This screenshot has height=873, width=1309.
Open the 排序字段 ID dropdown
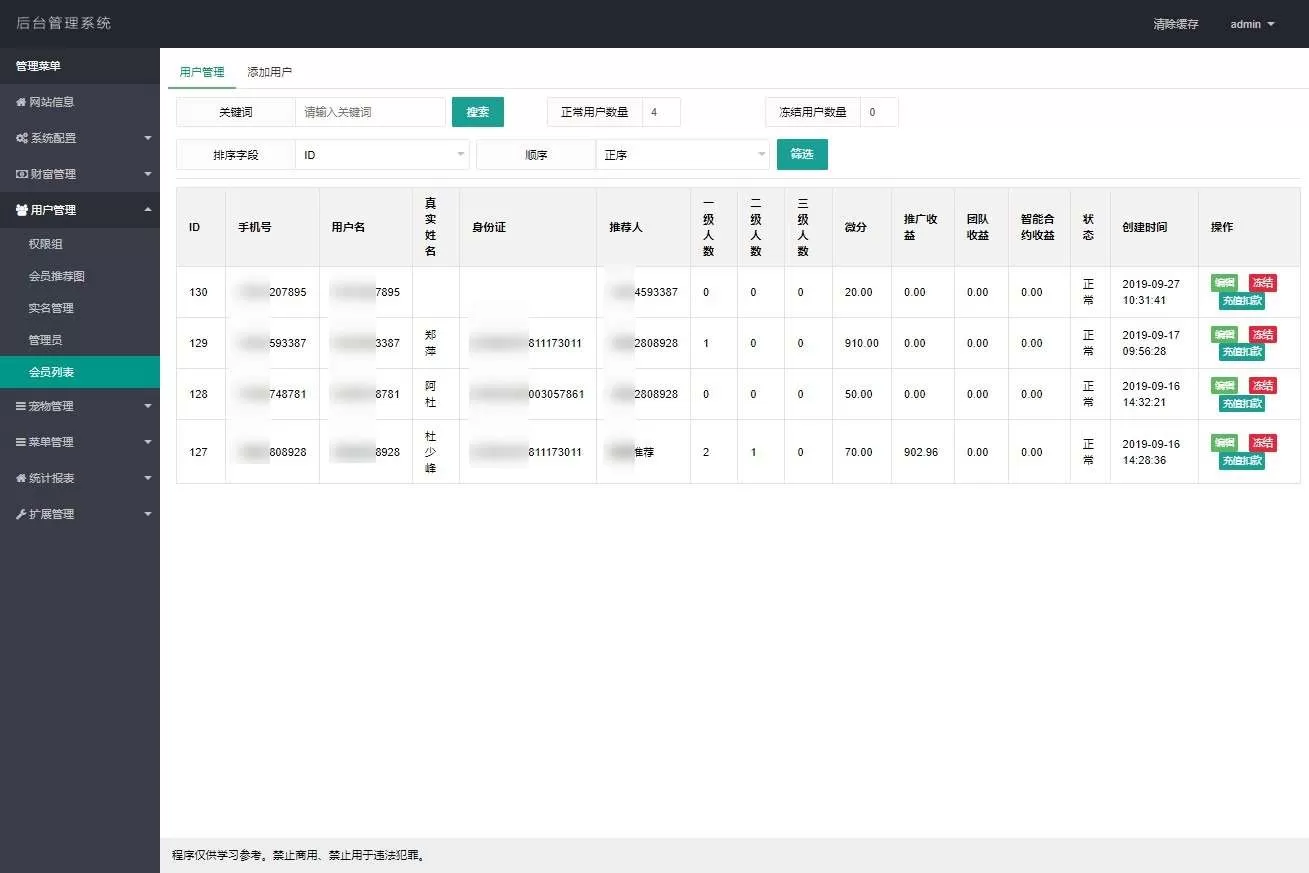point(382,155)
